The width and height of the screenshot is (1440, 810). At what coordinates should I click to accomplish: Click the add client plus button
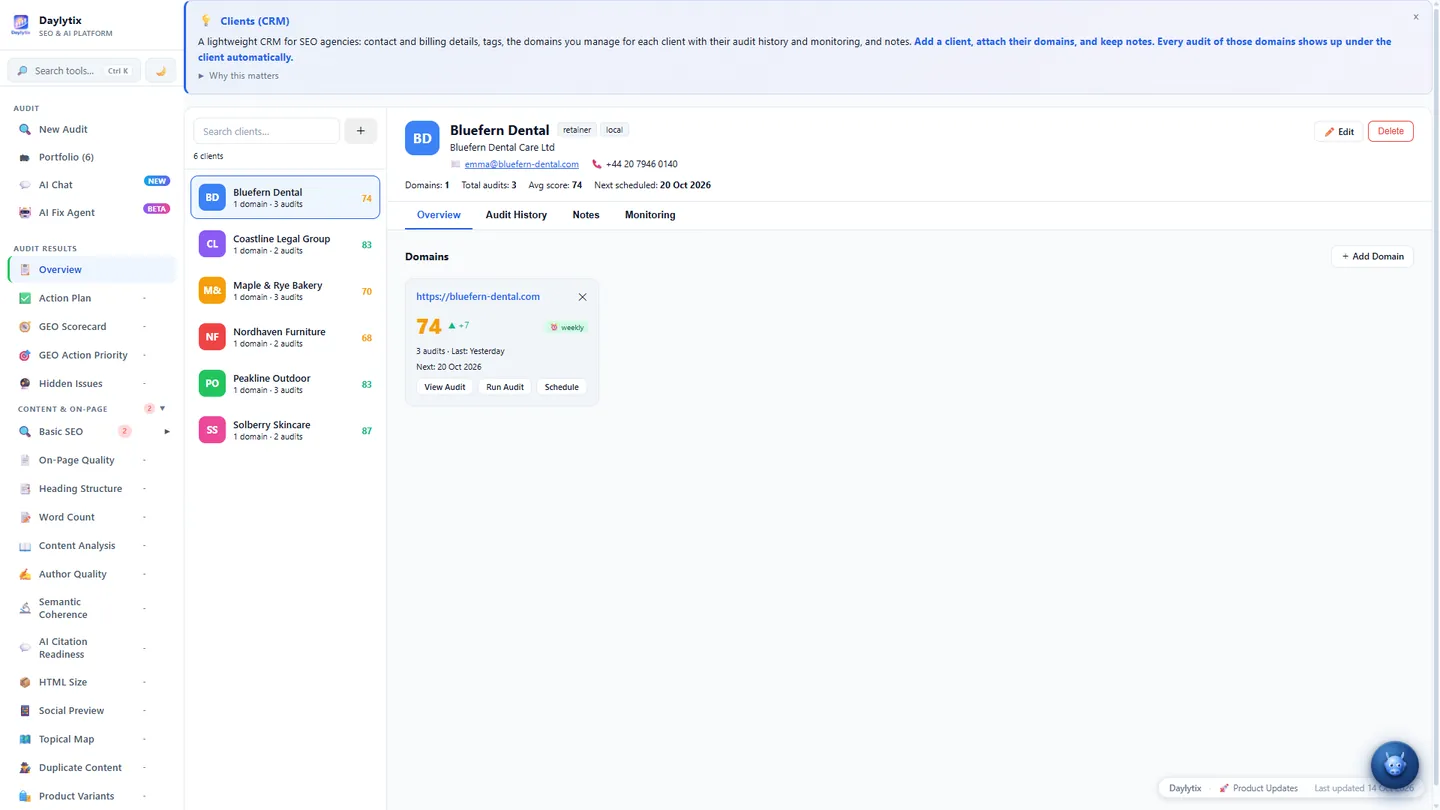click(361, 131)
